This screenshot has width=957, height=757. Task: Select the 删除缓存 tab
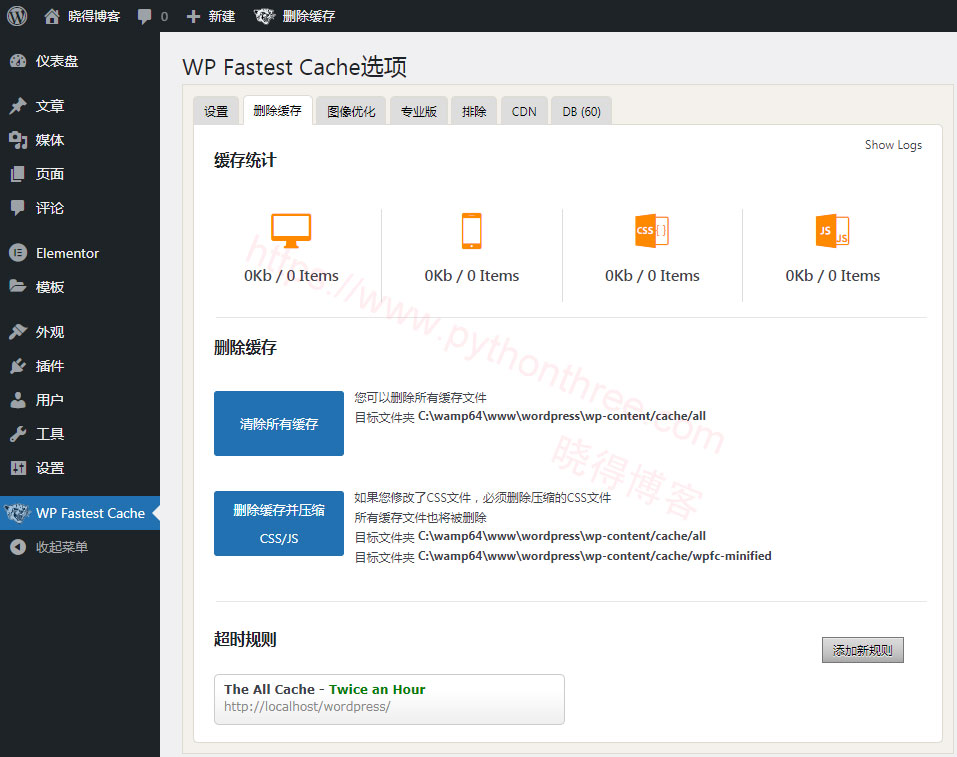click(278, 110)
